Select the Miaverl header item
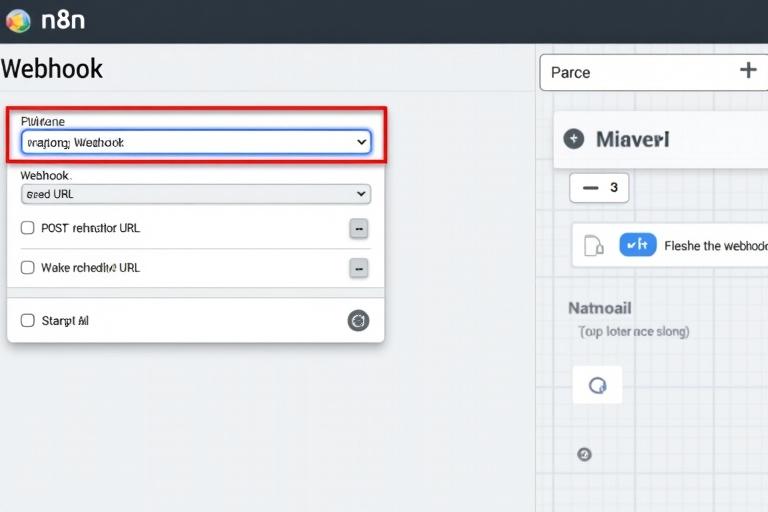Viewport: 768px width, 512px height. 632,139
